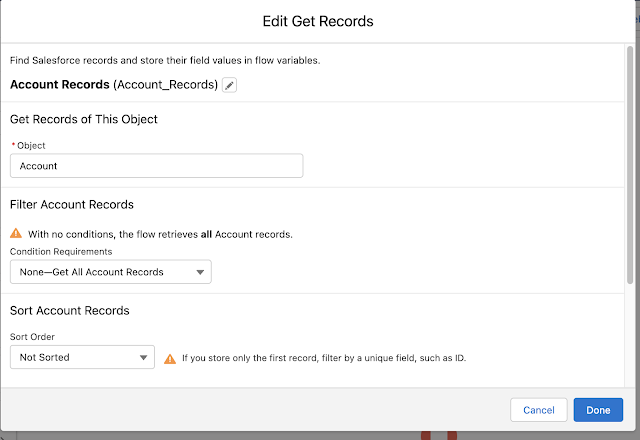Viewport: 640px width, 440px height.
Task: Click the Object input field
Action: tap(156, 166)
